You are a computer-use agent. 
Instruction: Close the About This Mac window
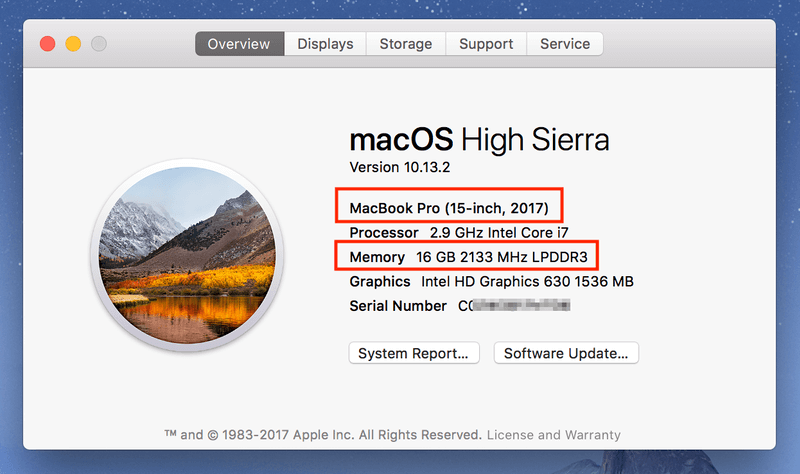(47, 44)
